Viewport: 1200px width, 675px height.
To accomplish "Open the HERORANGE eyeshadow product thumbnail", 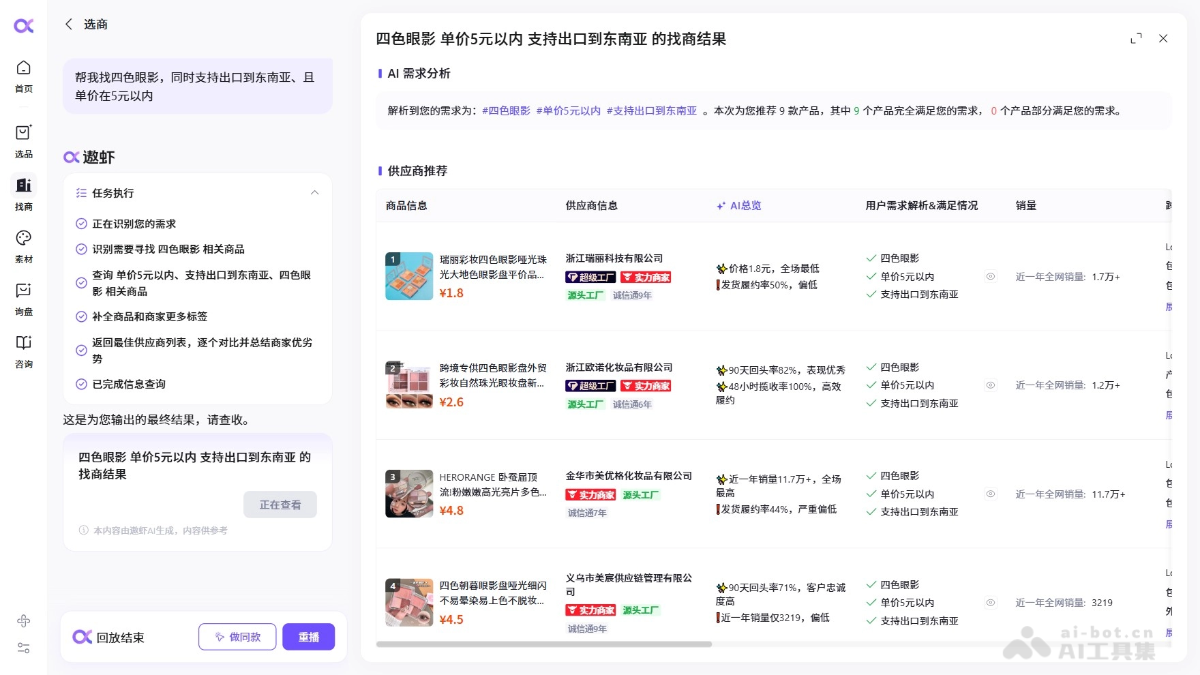I will click(x=409, y=494).
